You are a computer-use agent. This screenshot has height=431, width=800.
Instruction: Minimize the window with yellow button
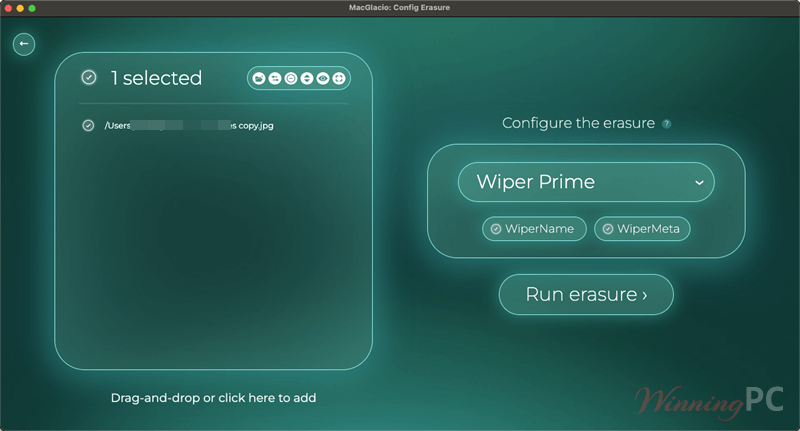[20, 8]
